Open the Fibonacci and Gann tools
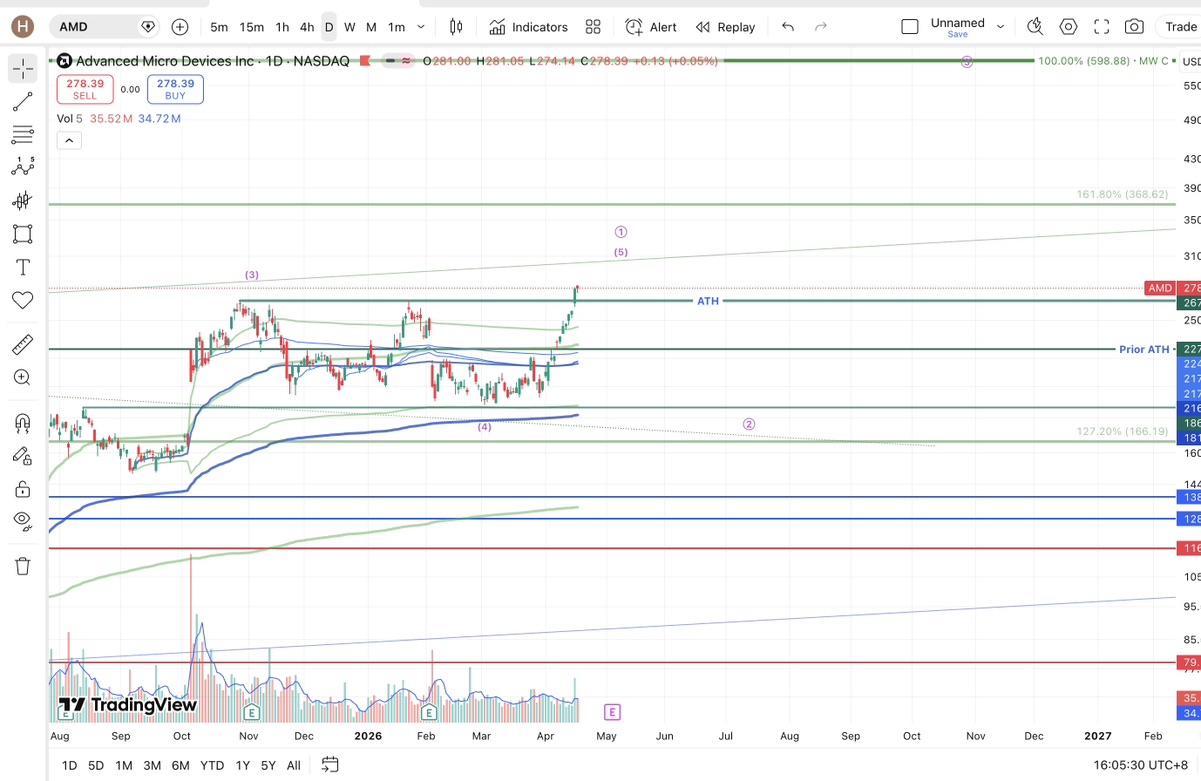1201x781 pixels. click(x=22, y=135)
